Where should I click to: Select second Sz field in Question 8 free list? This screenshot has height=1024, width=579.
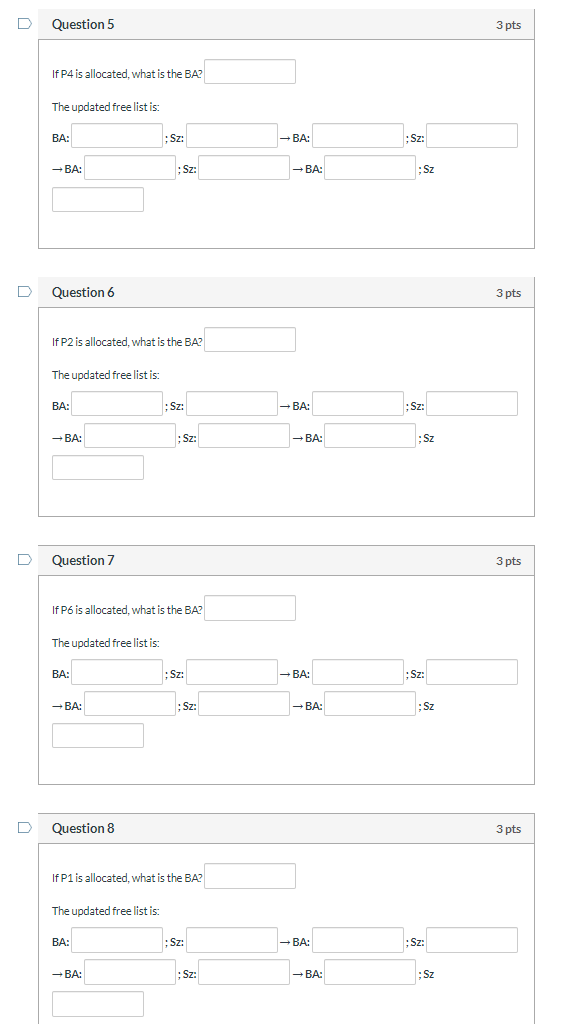click(x=472, y=940)
